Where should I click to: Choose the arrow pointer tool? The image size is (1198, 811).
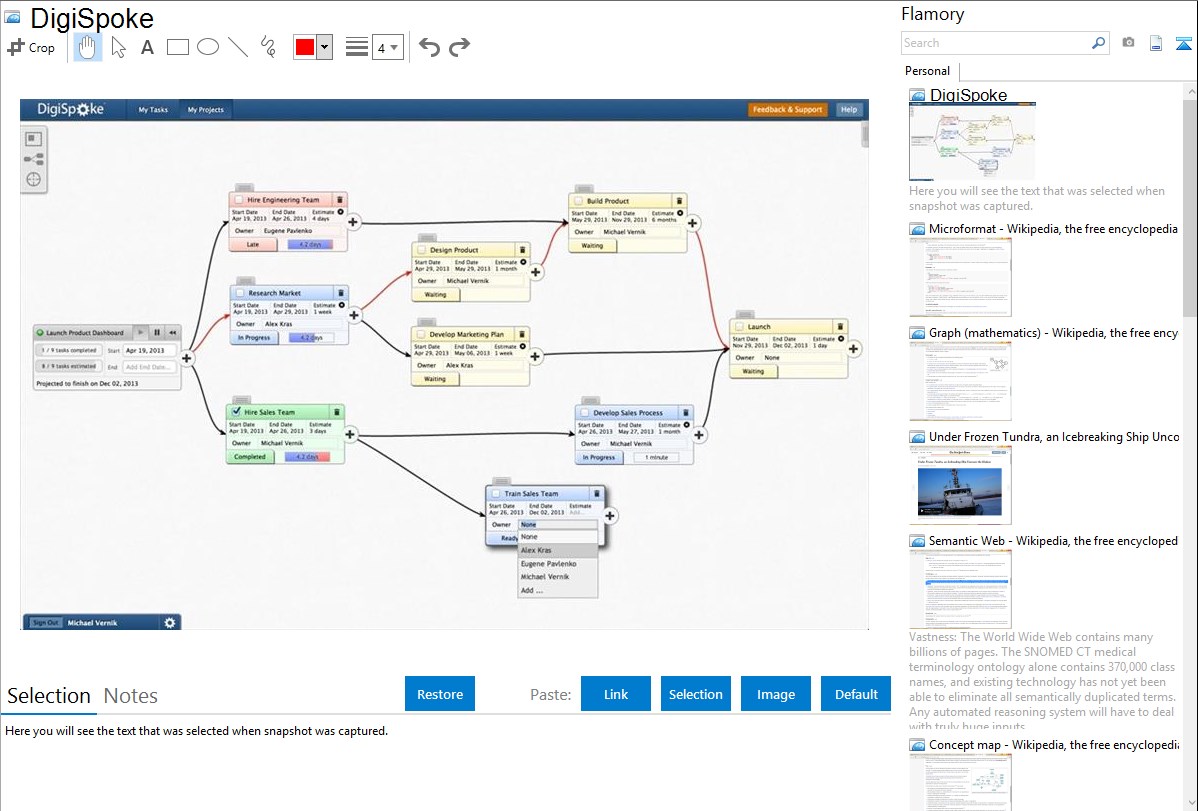click(118, 47)
